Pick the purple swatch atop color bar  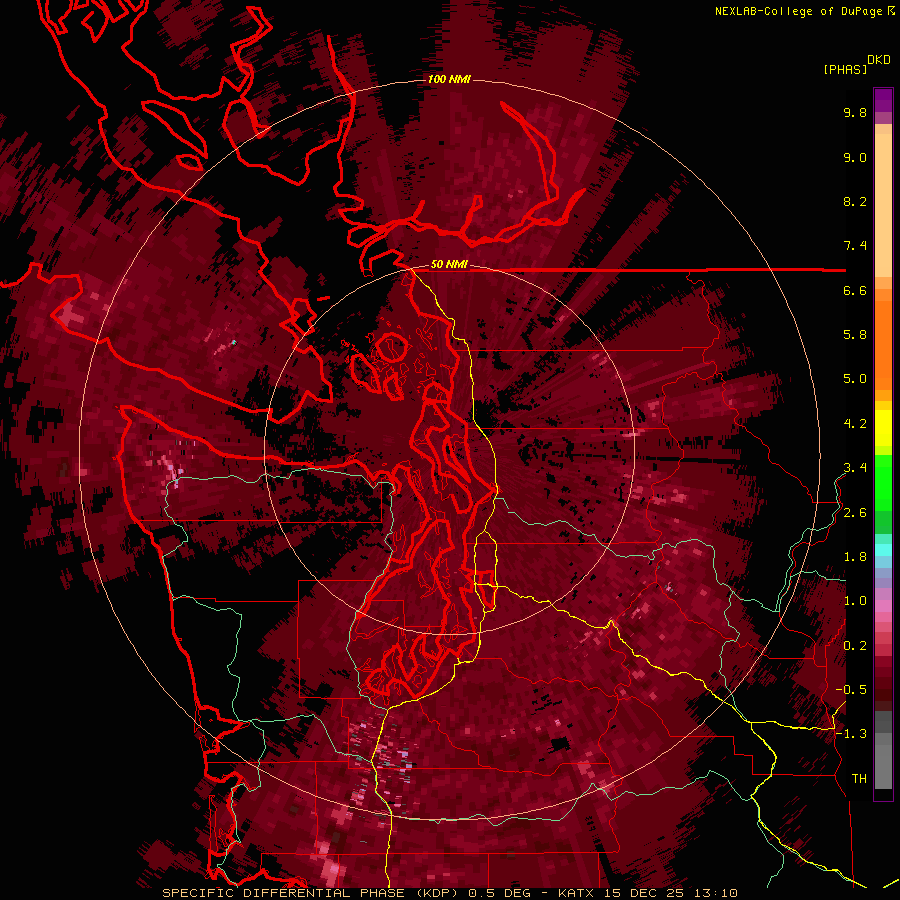coord(883,100)
